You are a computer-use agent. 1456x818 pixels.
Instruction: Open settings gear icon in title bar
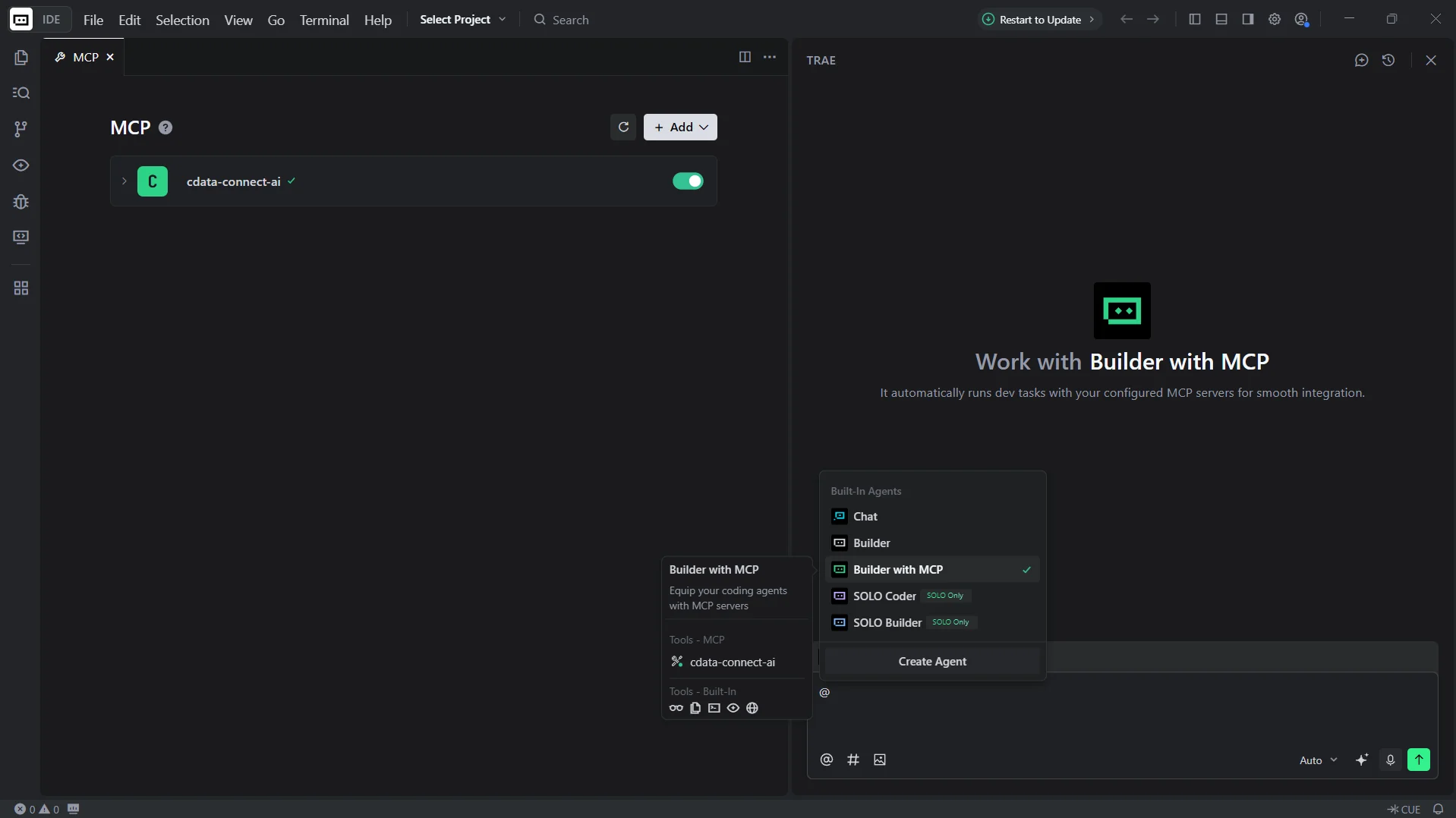click(x=1275, y=20)
